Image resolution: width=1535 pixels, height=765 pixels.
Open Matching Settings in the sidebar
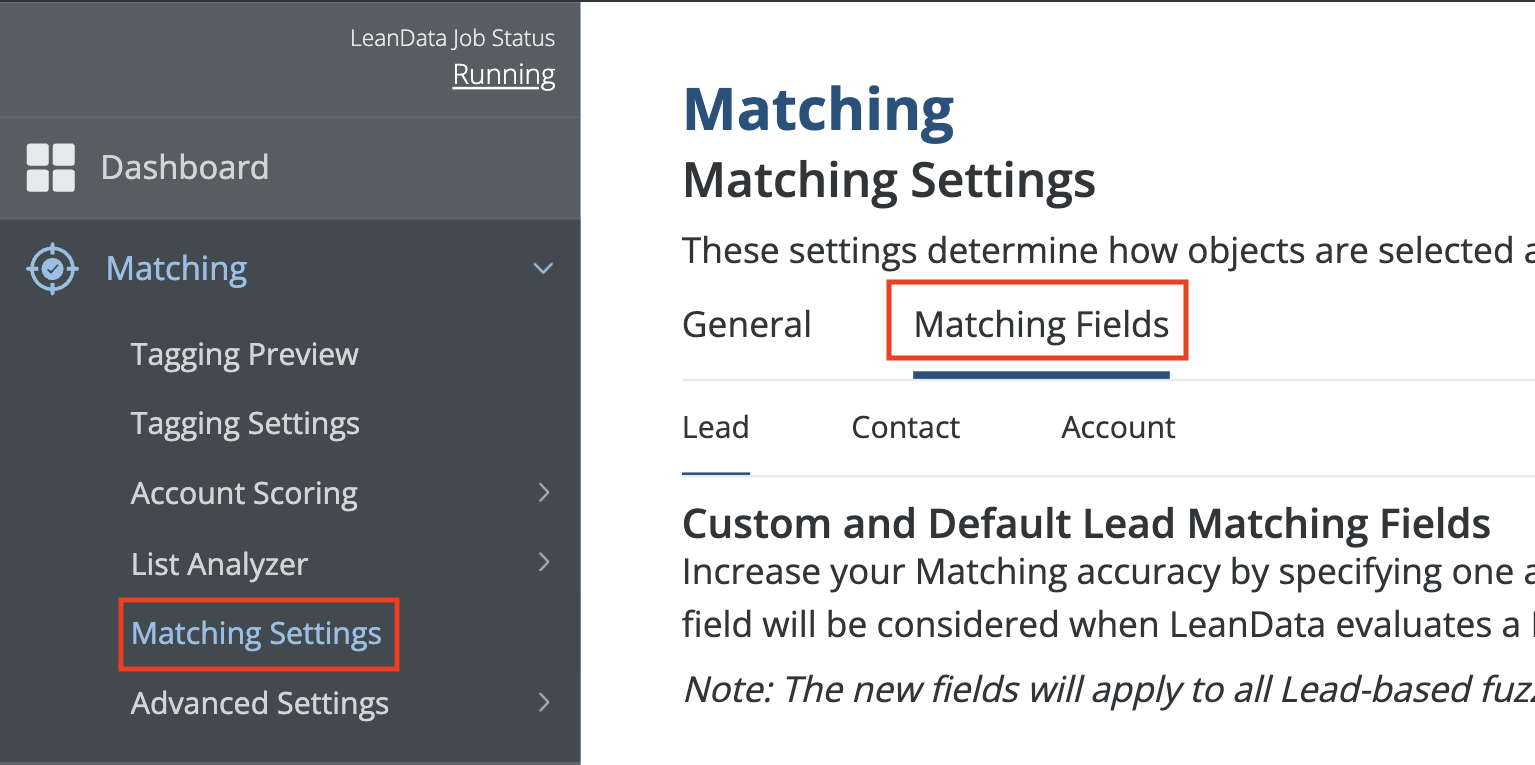coord(257,633)
